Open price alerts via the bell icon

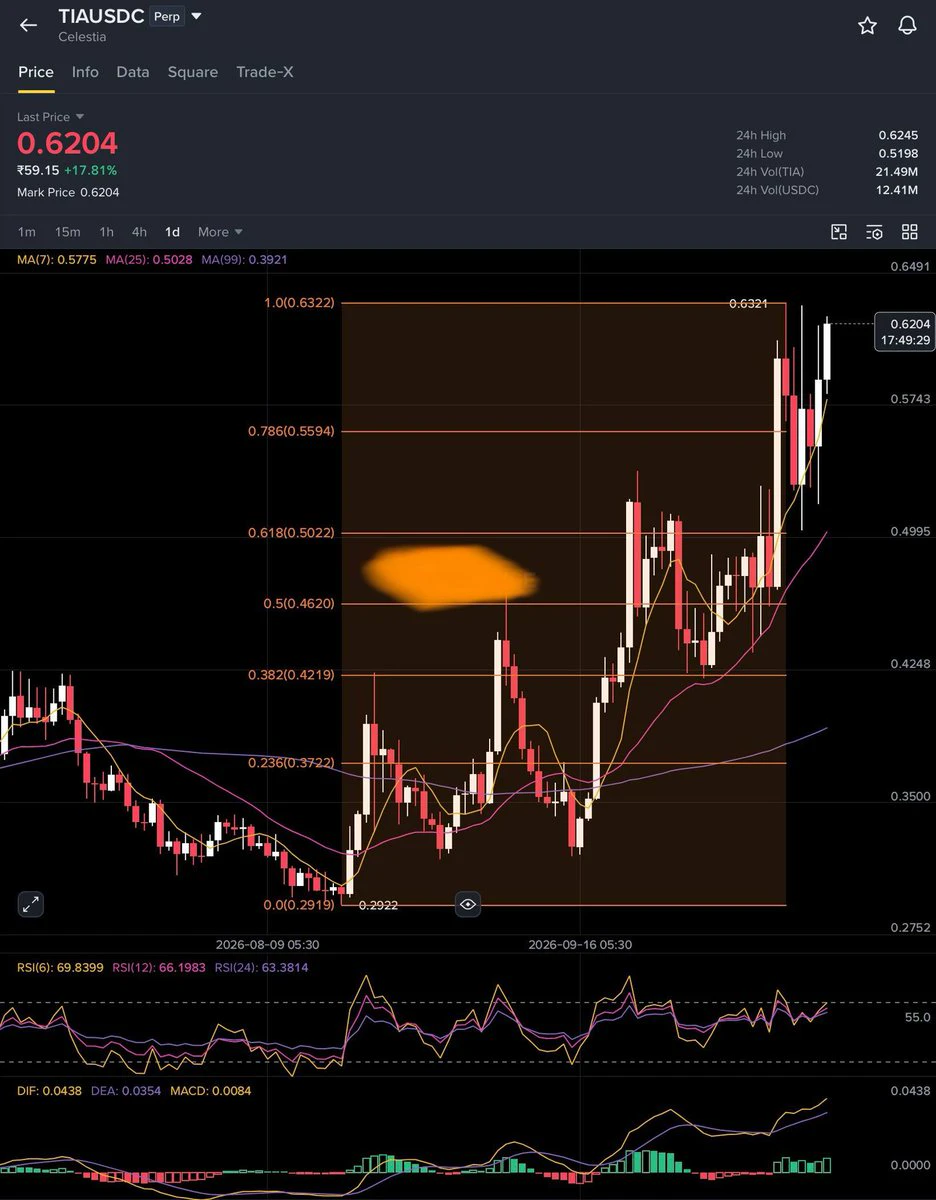click(907, 25)
